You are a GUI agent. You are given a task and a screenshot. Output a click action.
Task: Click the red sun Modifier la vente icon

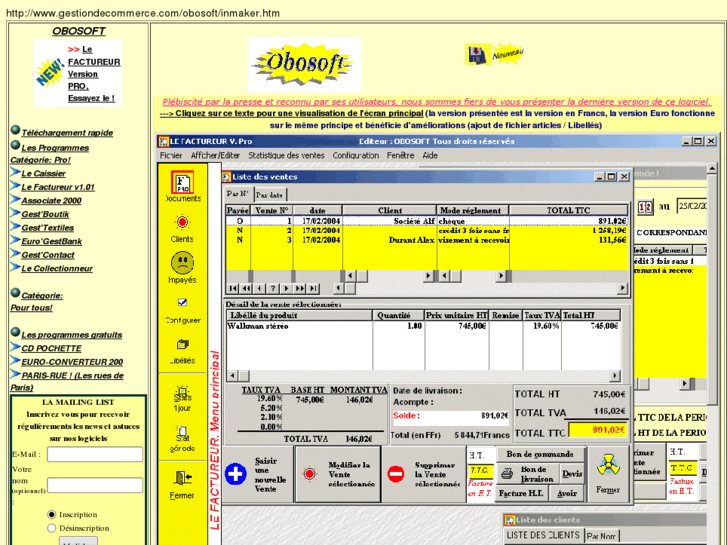click(309, 474)
